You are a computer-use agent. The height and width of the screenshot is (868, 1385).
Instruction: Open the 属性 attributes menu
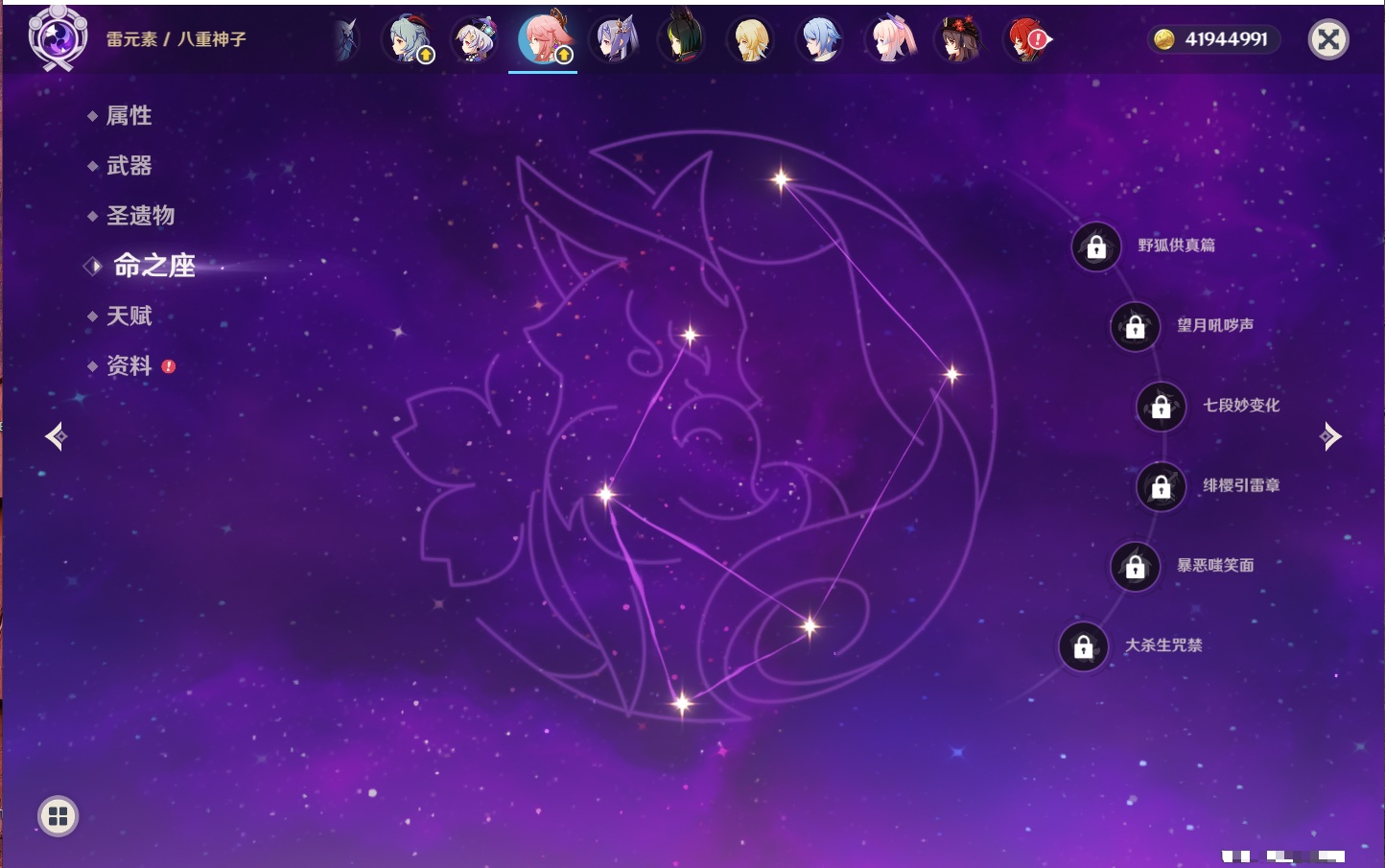[x=129, y=116]
